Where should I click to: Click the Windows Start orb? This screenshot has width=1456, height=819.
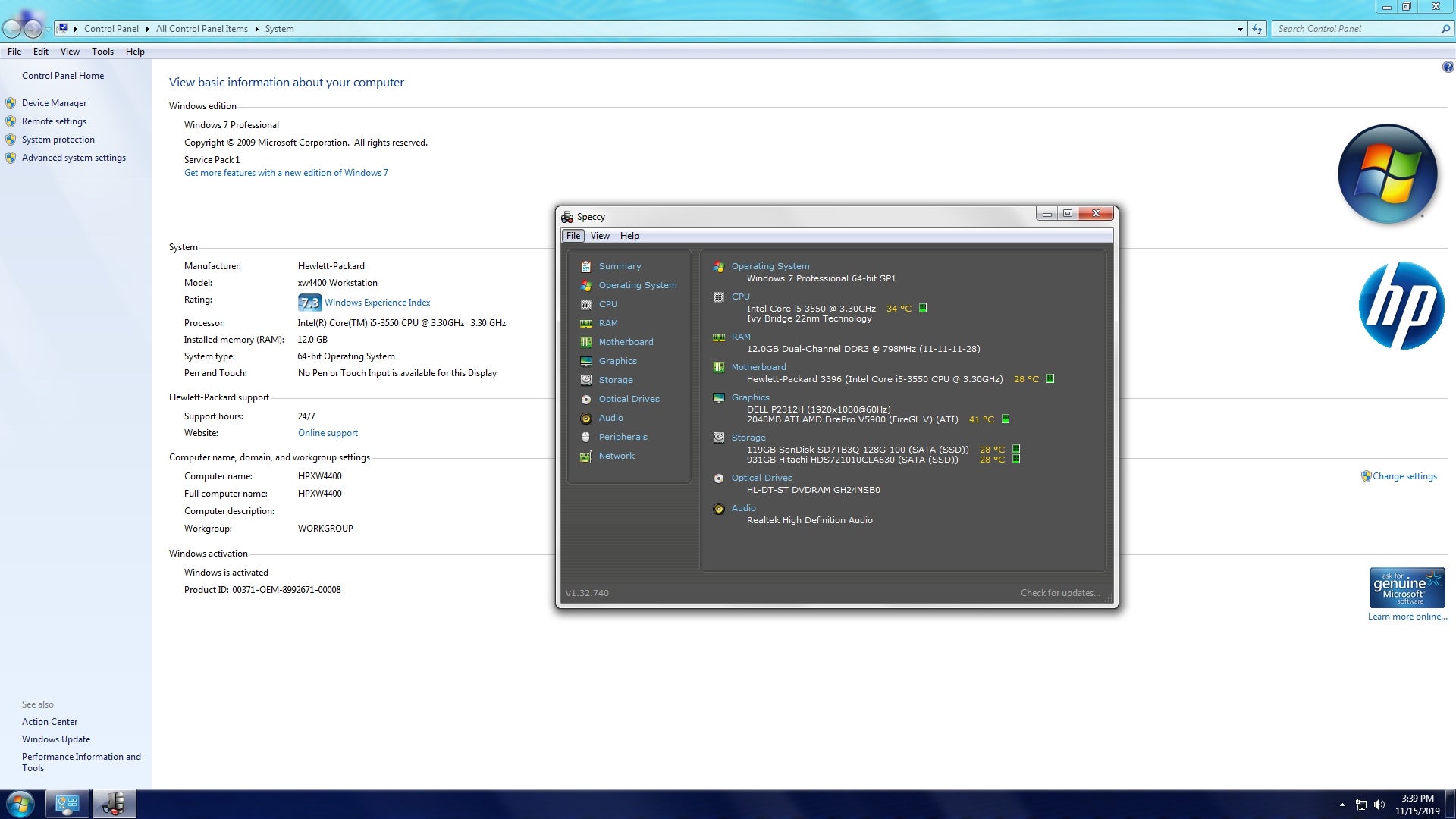(x=20, y=804)
